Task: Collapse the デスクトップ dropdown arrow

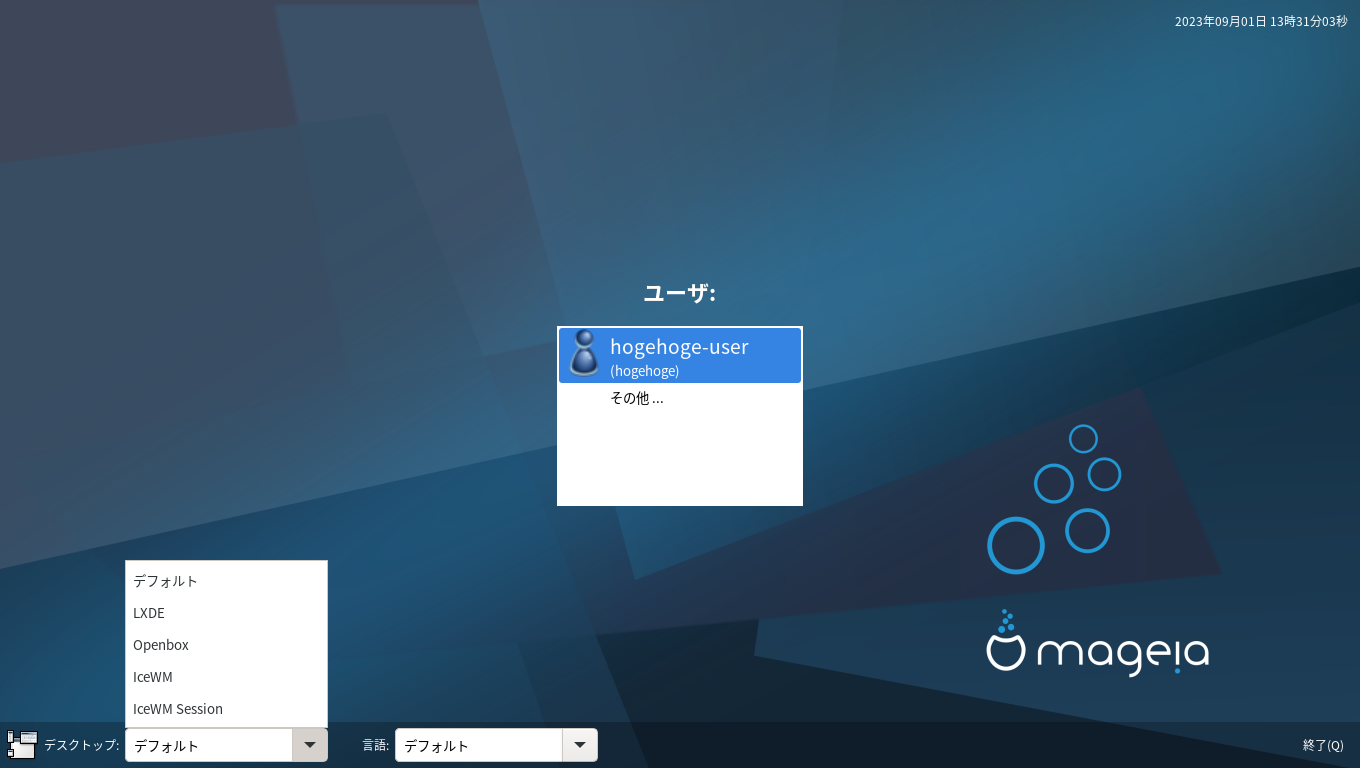Action: tap(310, 745)
